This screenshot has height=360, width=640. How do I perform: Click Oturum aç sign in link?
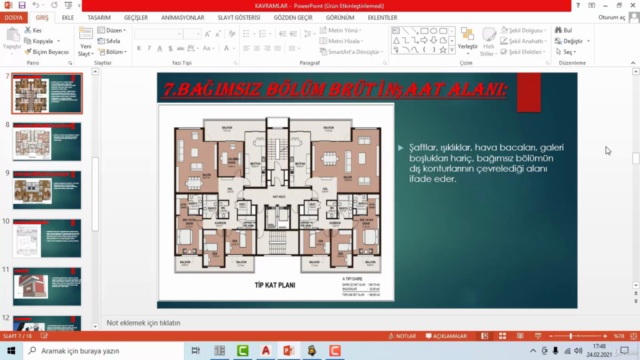point(612,18)
